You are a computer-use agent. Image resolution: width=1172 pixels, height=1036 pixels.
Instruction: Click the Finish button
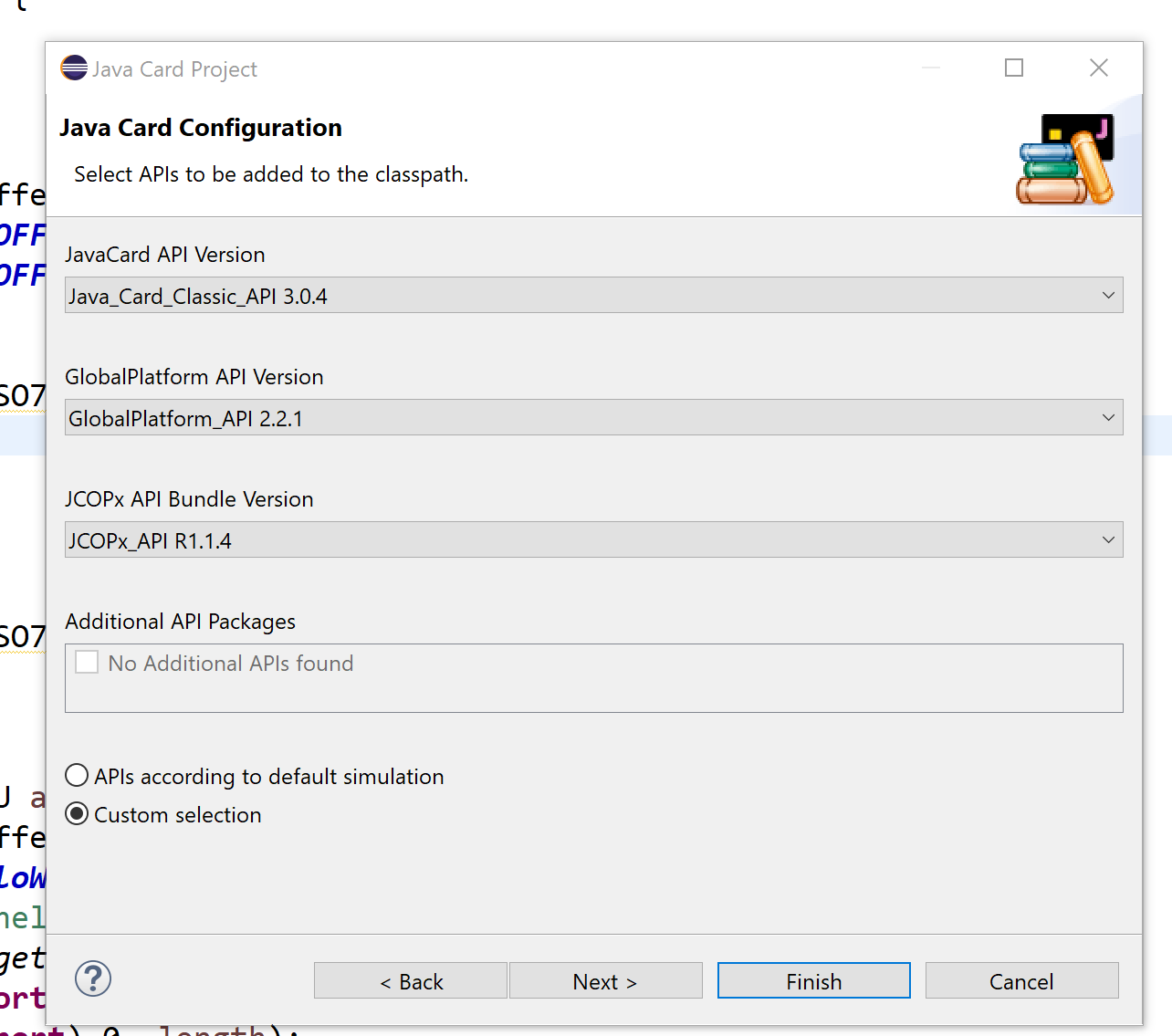(x=812, y=980)
